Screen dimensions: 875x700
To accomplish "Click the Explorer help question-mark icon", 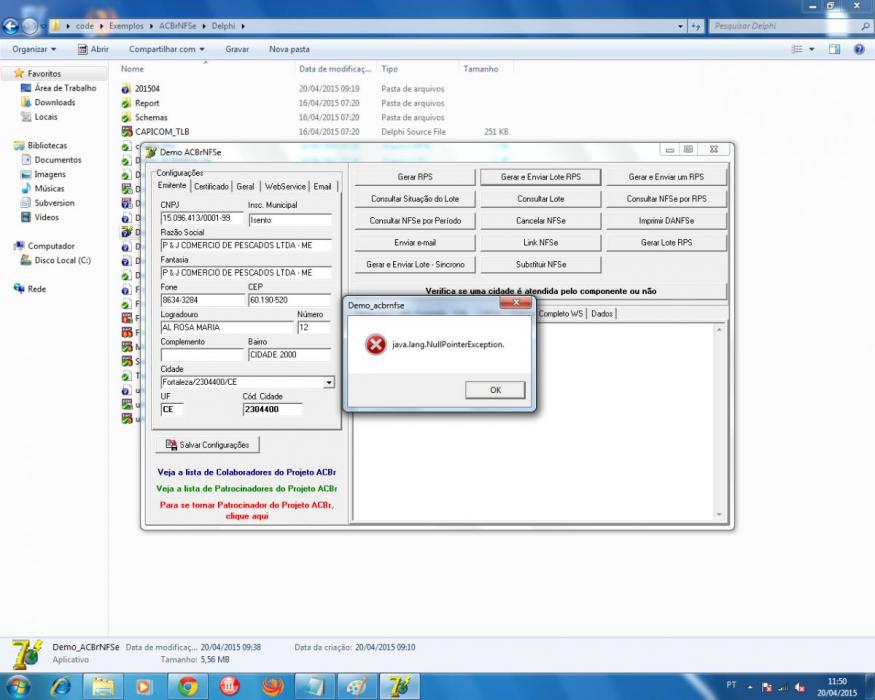I will (859, 49).
